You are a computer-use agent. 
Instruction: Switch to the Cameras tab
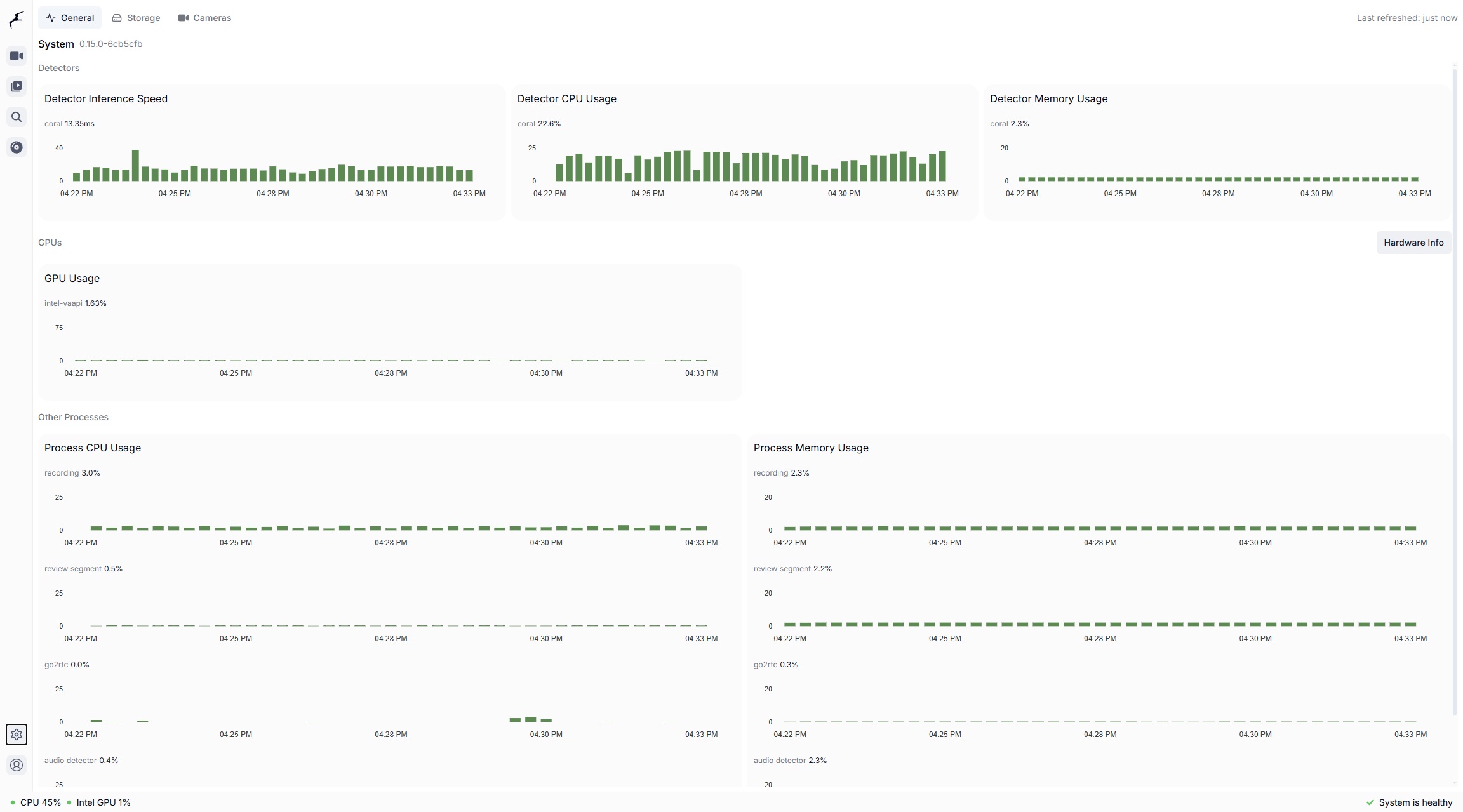click(204, 18)
